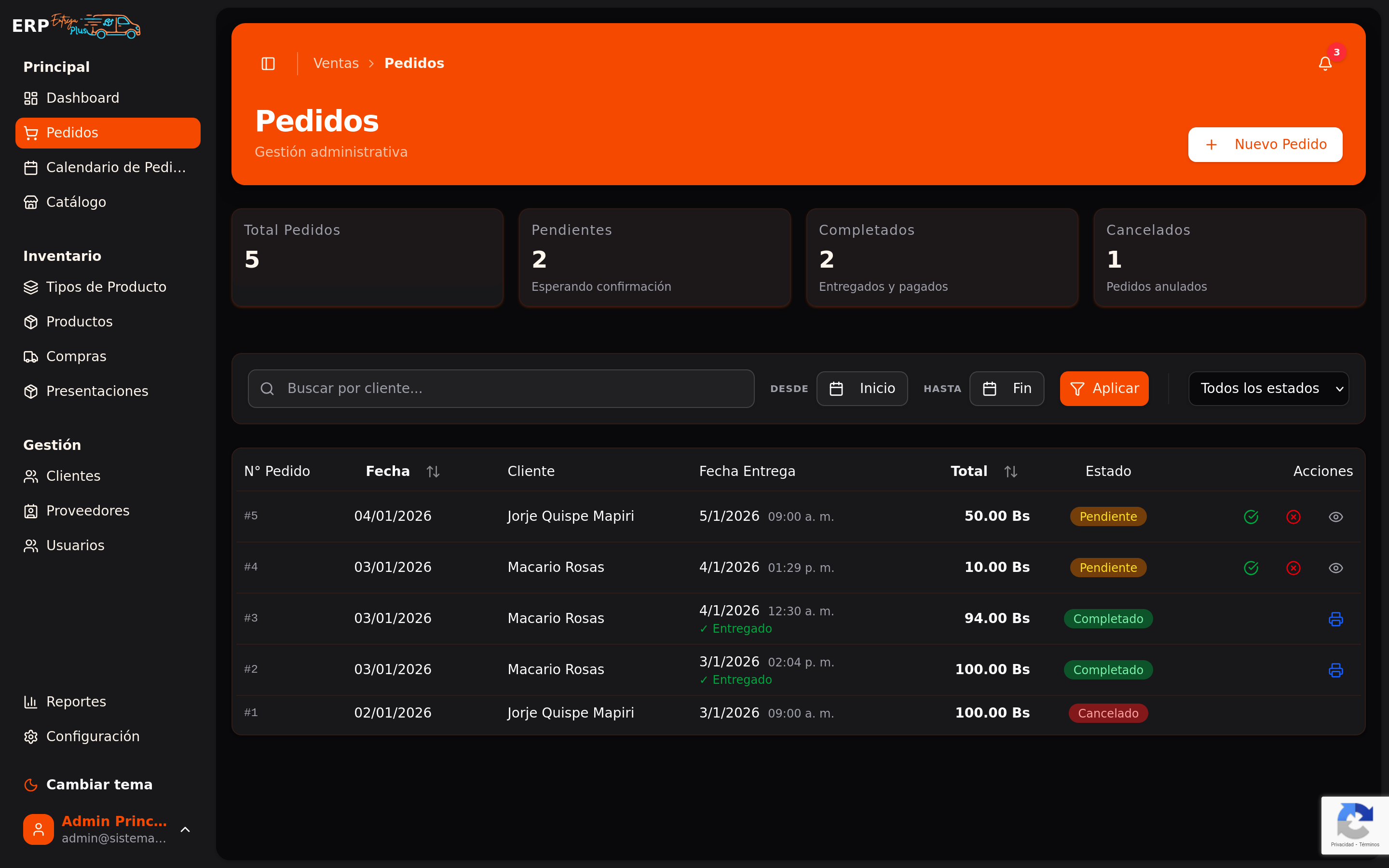Viewport: 1389px width, 868px height.
Task: Print order #2 using printer icon
Action: point(1335,670)
